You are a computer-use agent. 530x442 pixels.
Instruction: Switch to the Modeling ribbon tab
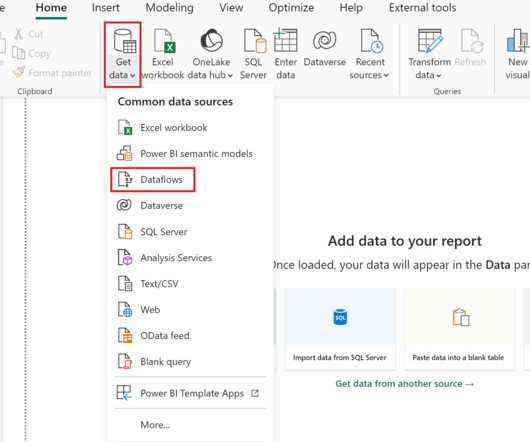point(169,7)
